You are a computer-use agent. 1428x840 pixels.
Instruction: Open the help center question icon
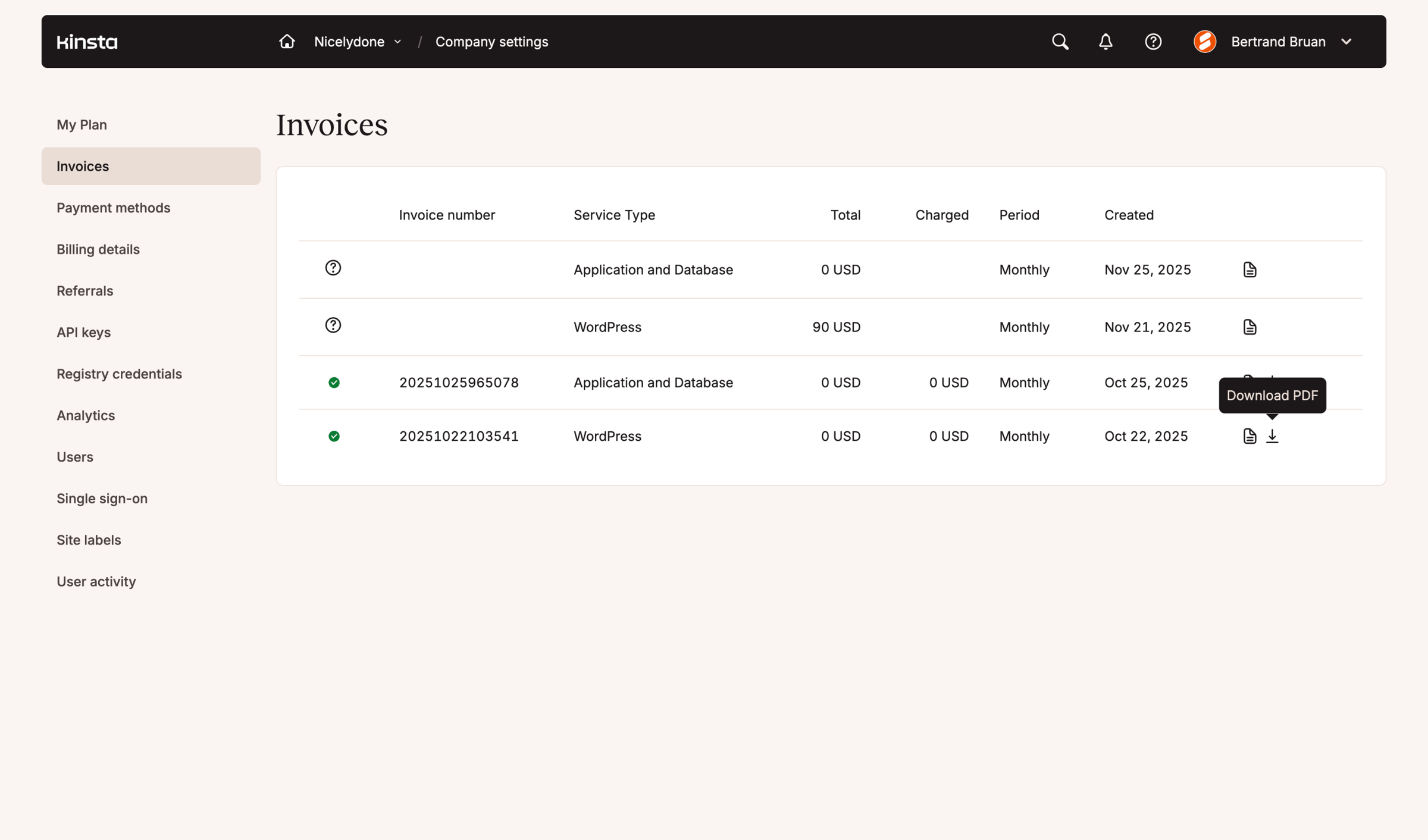click(1153, 42)
